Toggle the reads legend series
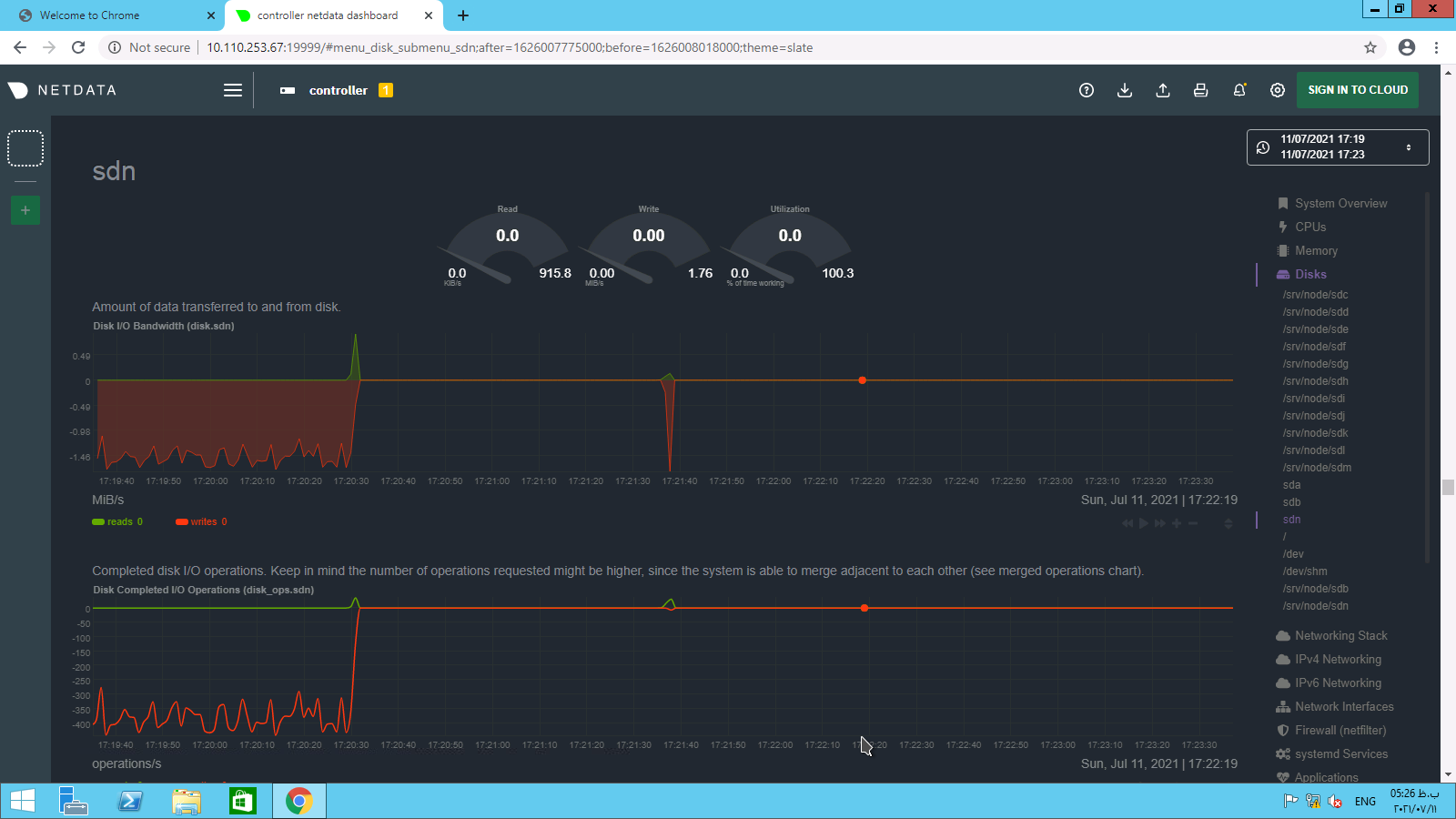Viewport: 1456px width, 819px height. pyautogui.click(x=117, y=521)
